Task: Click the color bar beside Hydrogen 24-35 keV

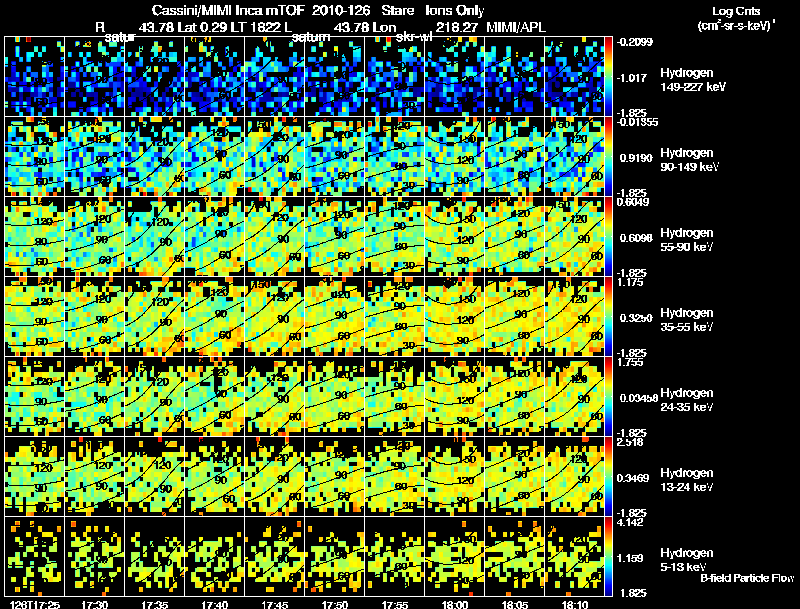Action: (x=608, y=397)
